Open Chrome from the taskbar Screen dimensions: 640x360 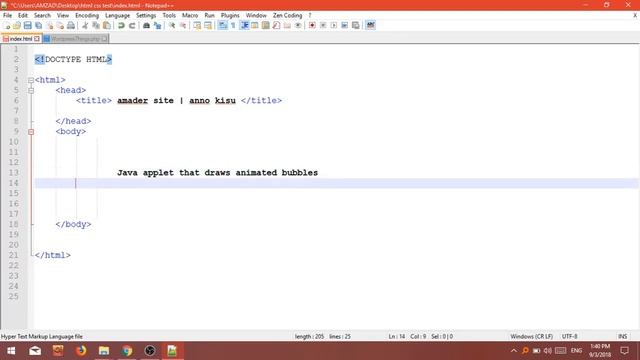(127, 351)
